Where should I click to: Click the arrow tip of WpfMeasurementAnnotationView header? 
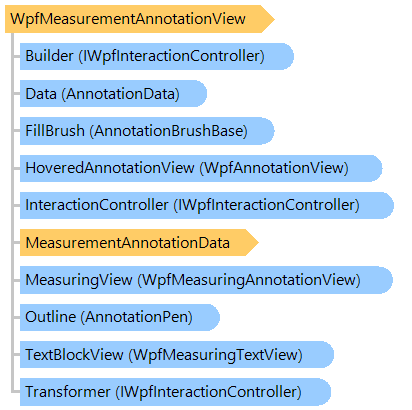coord(267,19)
